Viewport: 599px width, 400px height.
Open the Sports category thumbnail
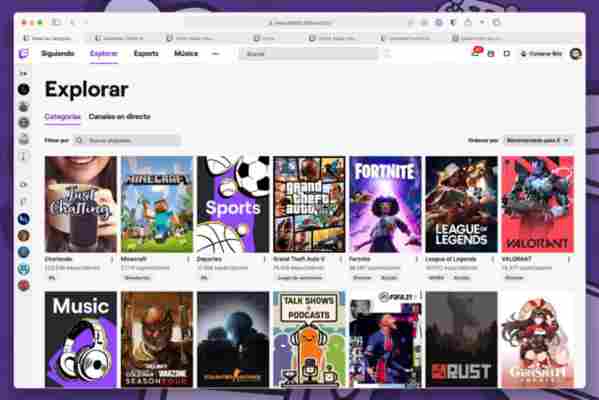pyautogui.click(x=233, y=204)
